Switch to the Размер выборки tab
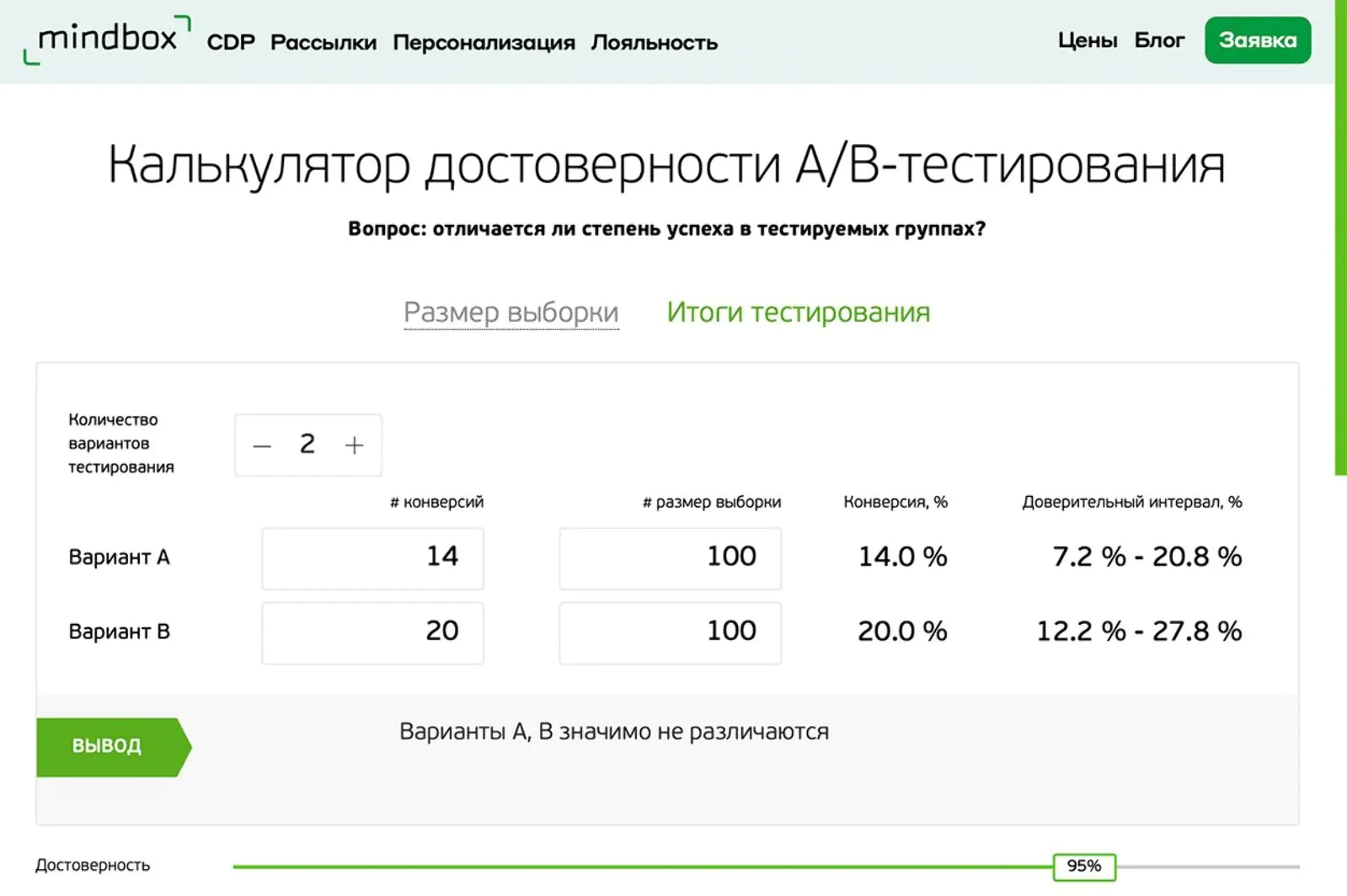Viewport: 1347px width, 896px height. pyautogui.click(x=511, y=312)
